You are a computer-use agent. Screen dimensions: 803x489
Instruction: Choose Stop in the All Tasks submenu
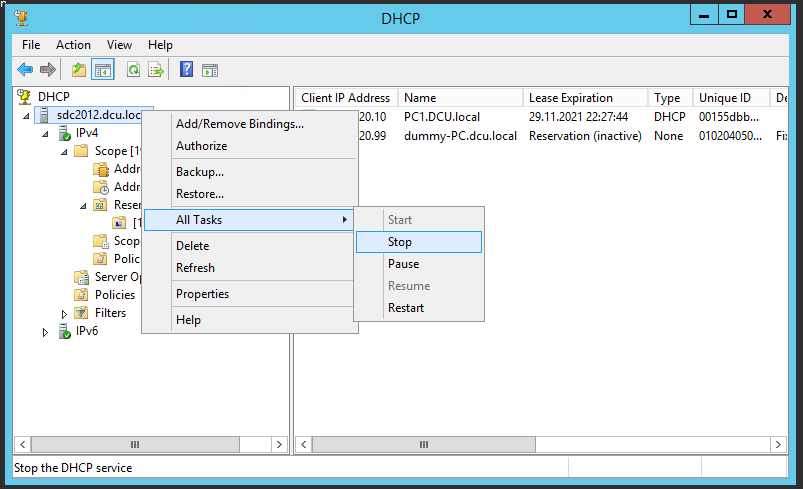click(x=400, y=242)
